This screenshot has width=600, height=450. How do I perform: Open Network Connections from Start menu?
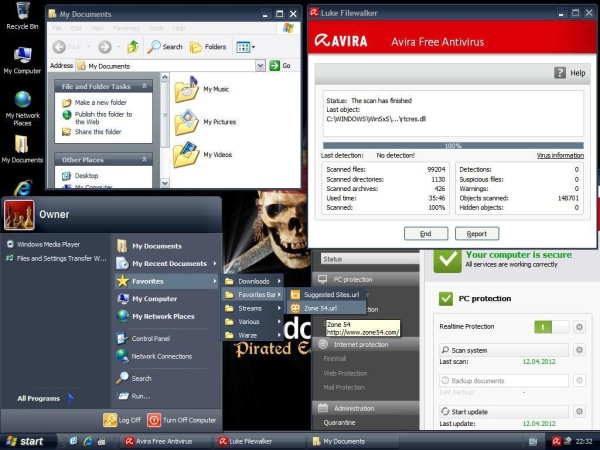pos(155,356)
